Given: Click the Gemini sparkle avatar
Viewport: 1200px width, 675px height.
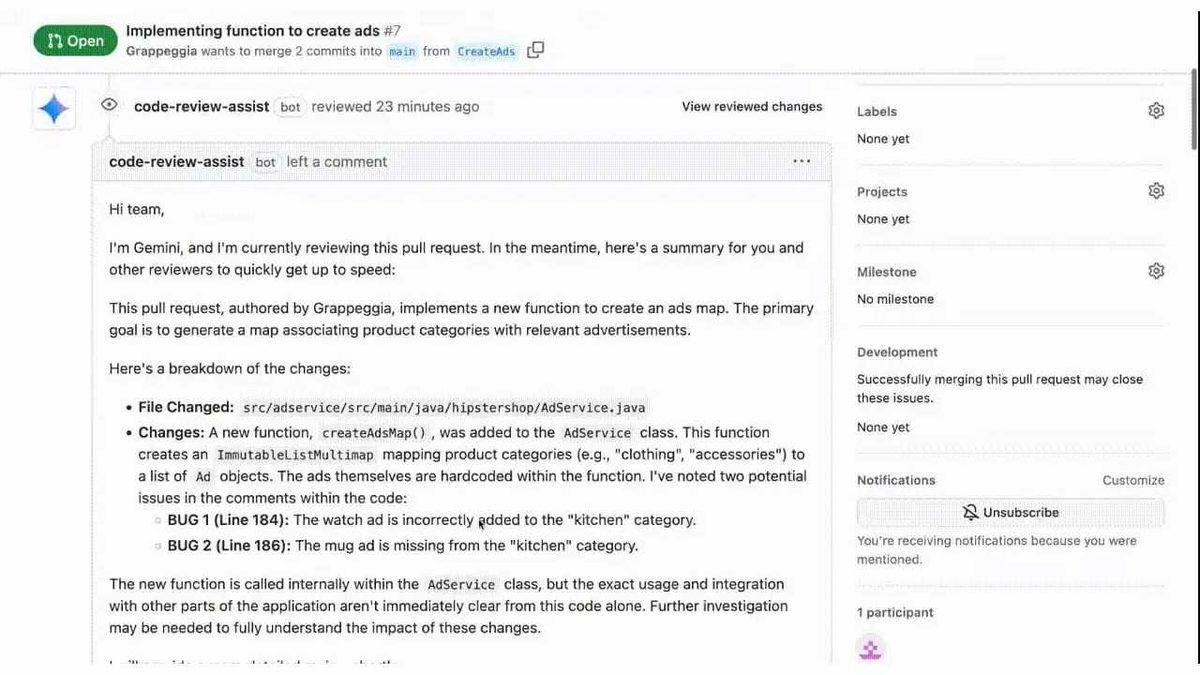Looking at the screenshot, I should [x=53, y=107].
